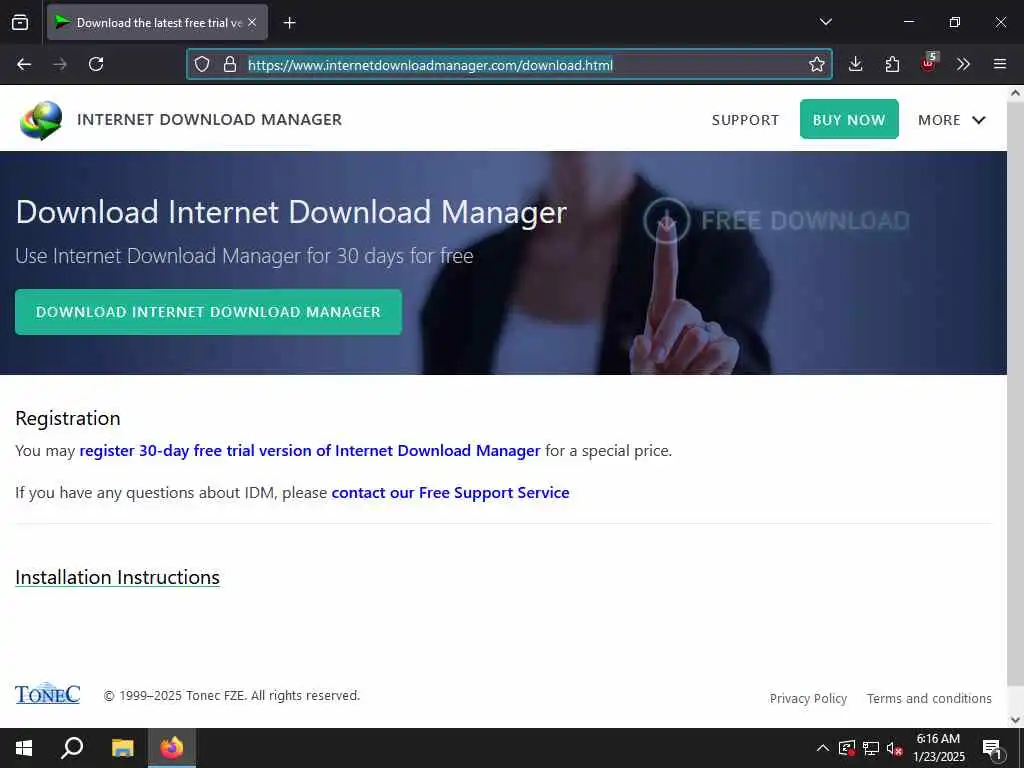Open the clock showing 6:16 AM
This screenshot has height=768, width=1024.
[938, 748]
